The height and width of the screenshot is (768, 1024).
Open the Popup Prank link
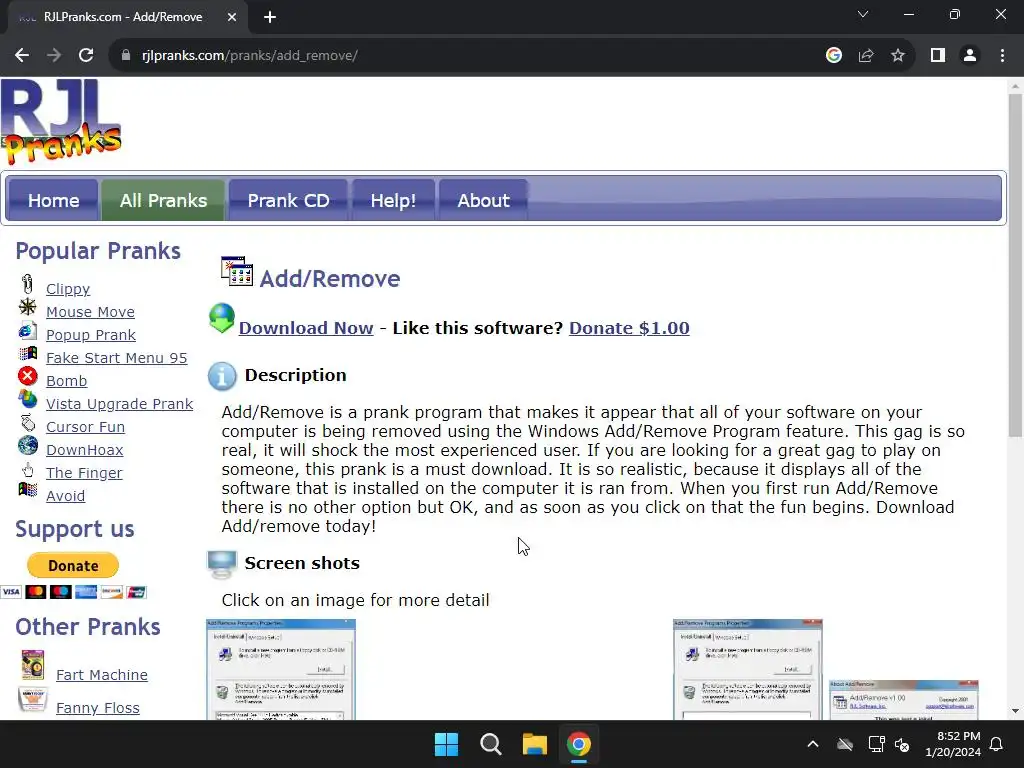(x=91, y=335)
